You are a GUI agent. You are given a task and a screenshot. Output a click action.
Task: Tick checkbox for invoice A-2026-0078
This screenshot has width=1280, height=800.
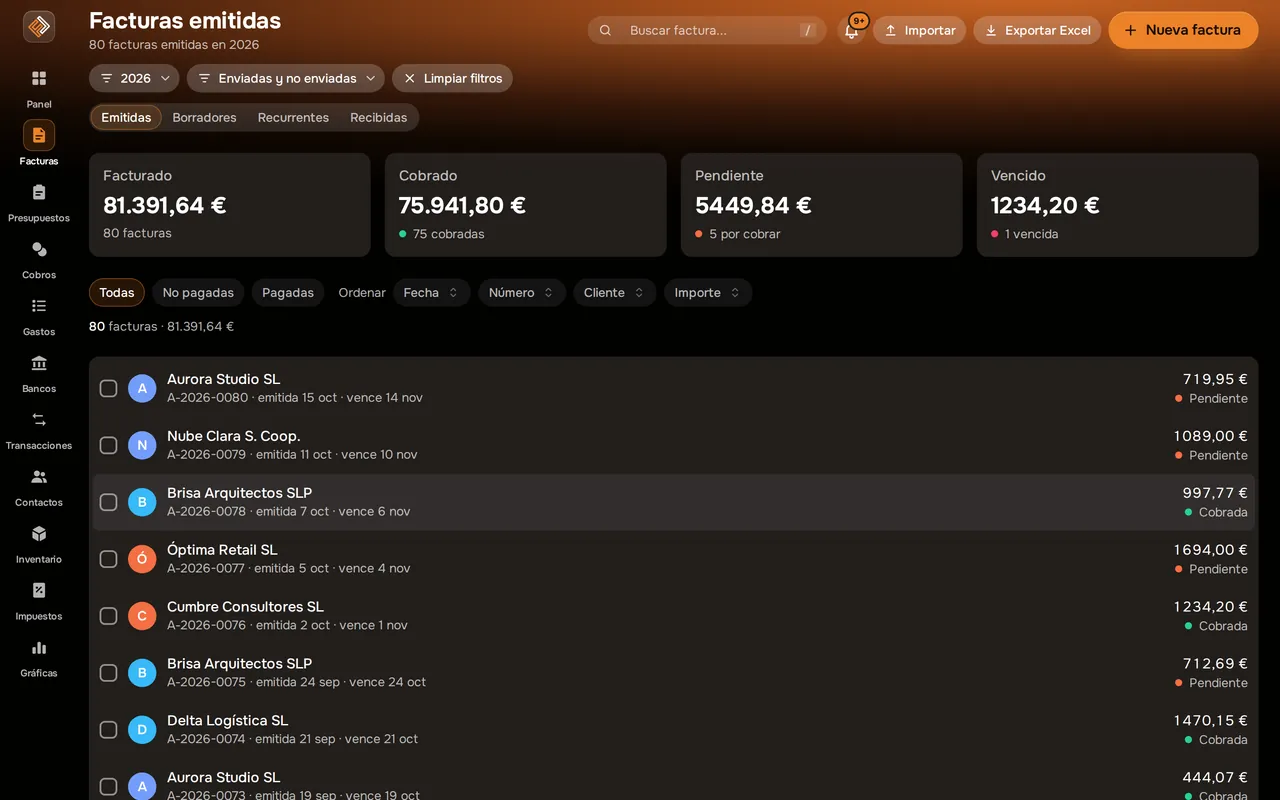click(x=108, y=502)
